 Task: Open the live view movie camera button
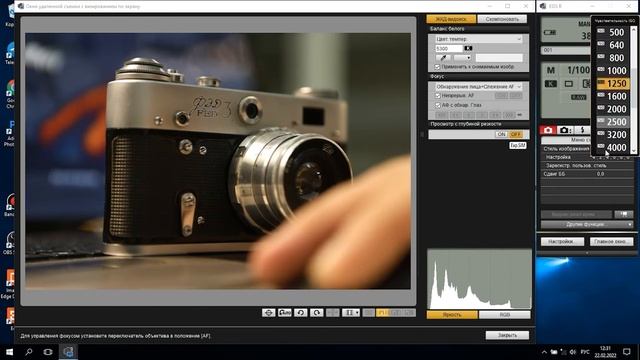coord(624,214)
